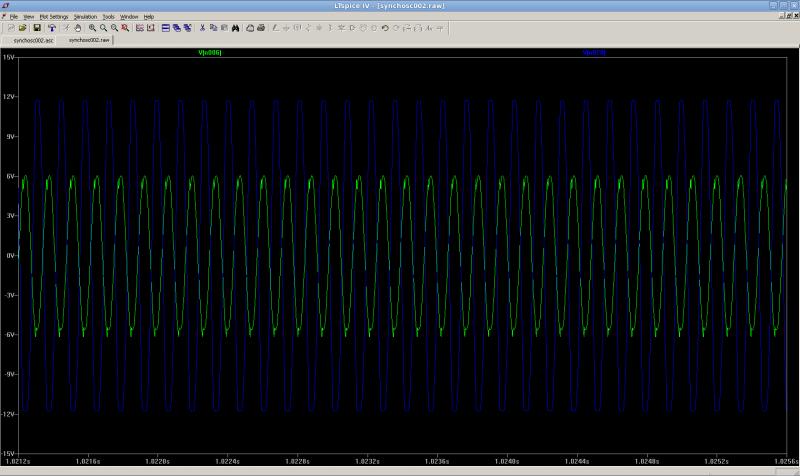Tile windows using the first window-layout icon
The height and width of the screenshot is (476, 800).
tap(165, 28)
